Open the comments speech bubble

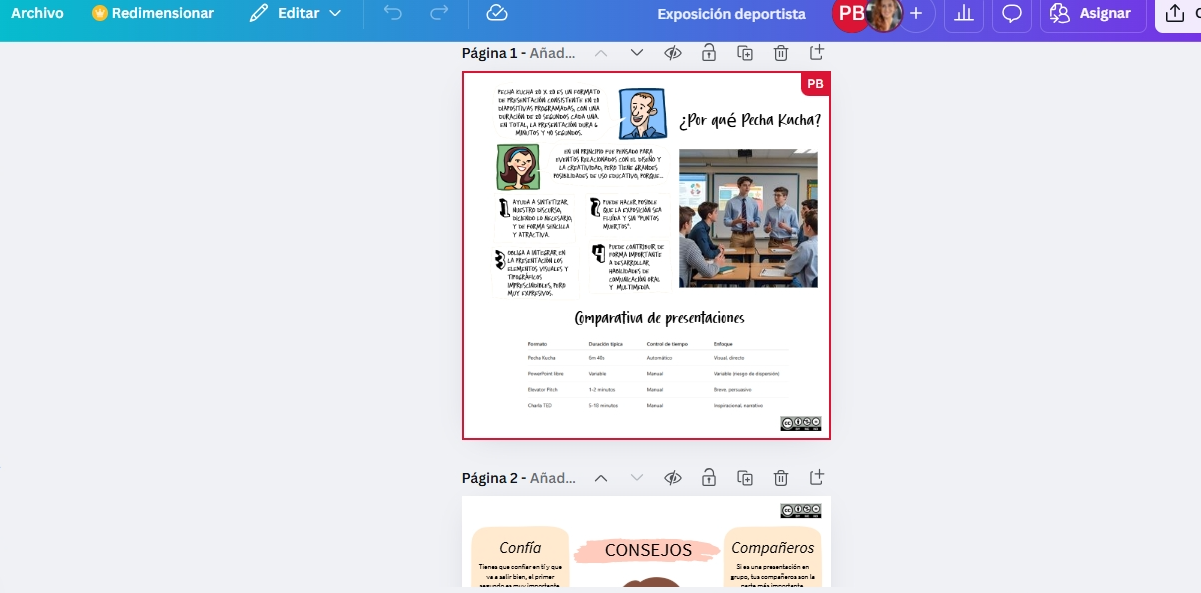(x=1012, y=13)
